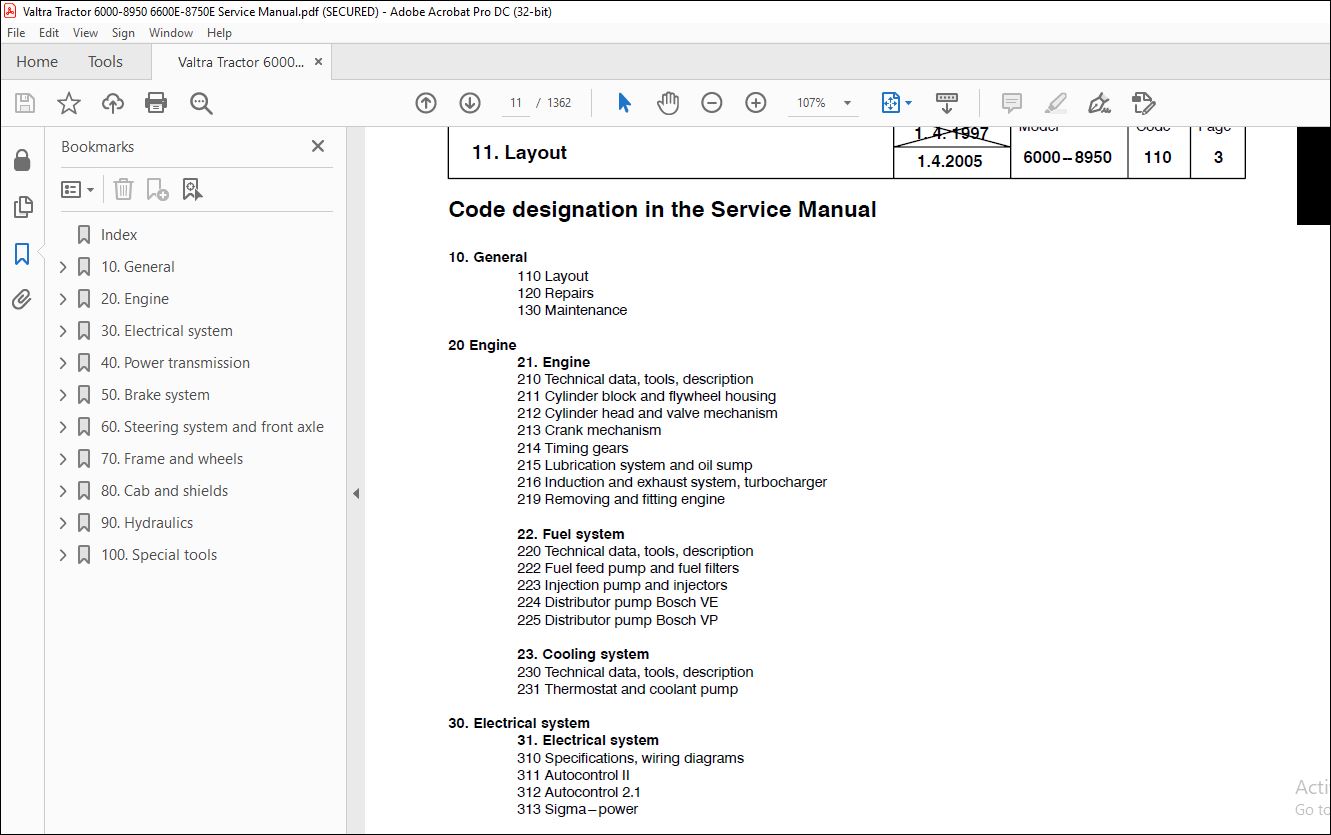Open the attachments paperclip panel
Viewport: 1331px width, 835px height.
click(x=22, y=299)
